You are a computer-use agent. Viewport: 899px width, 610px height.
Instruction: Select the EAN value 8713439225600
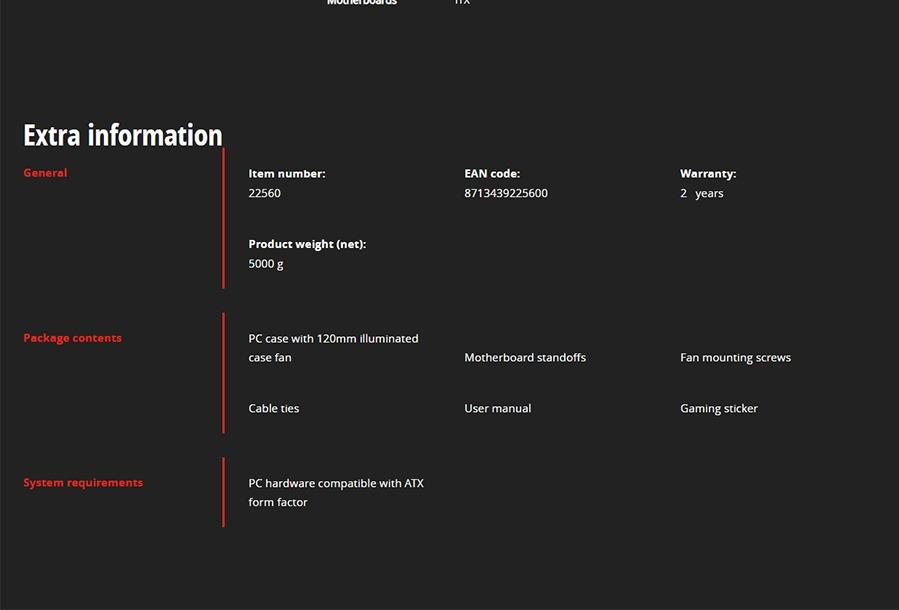[x=505, y=193]
